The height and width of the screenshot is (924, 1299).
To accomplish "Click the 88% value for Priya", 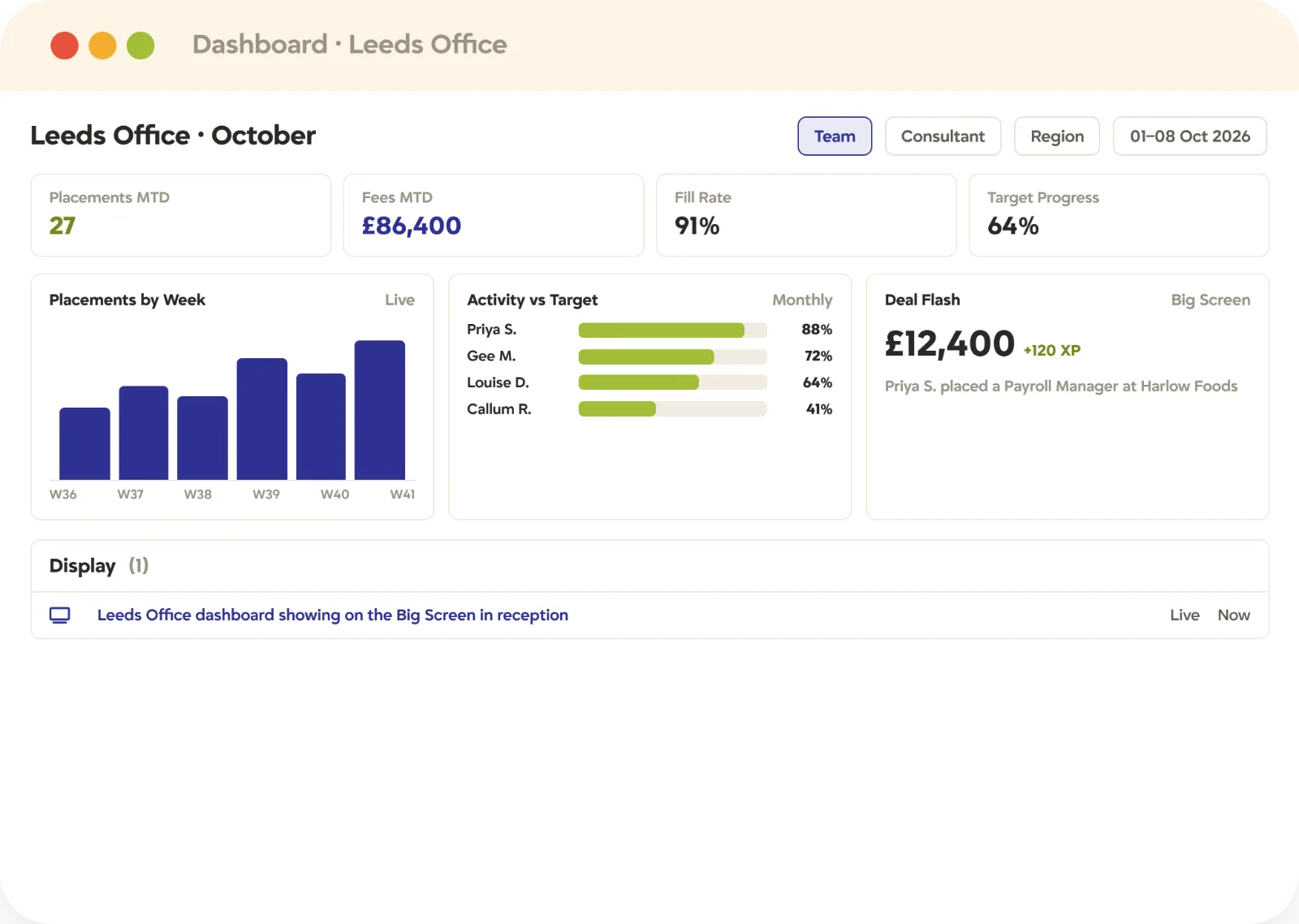I will (817, 330).
